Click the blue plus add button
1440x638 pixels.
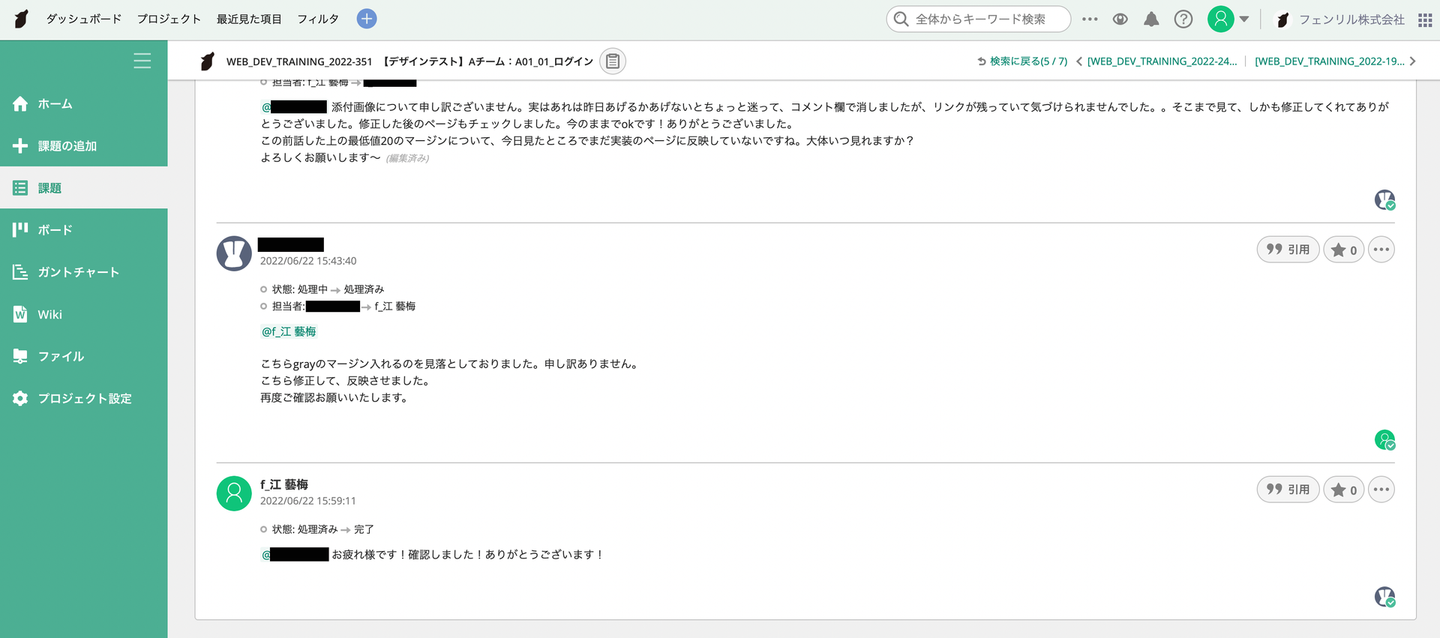[367, 19]
